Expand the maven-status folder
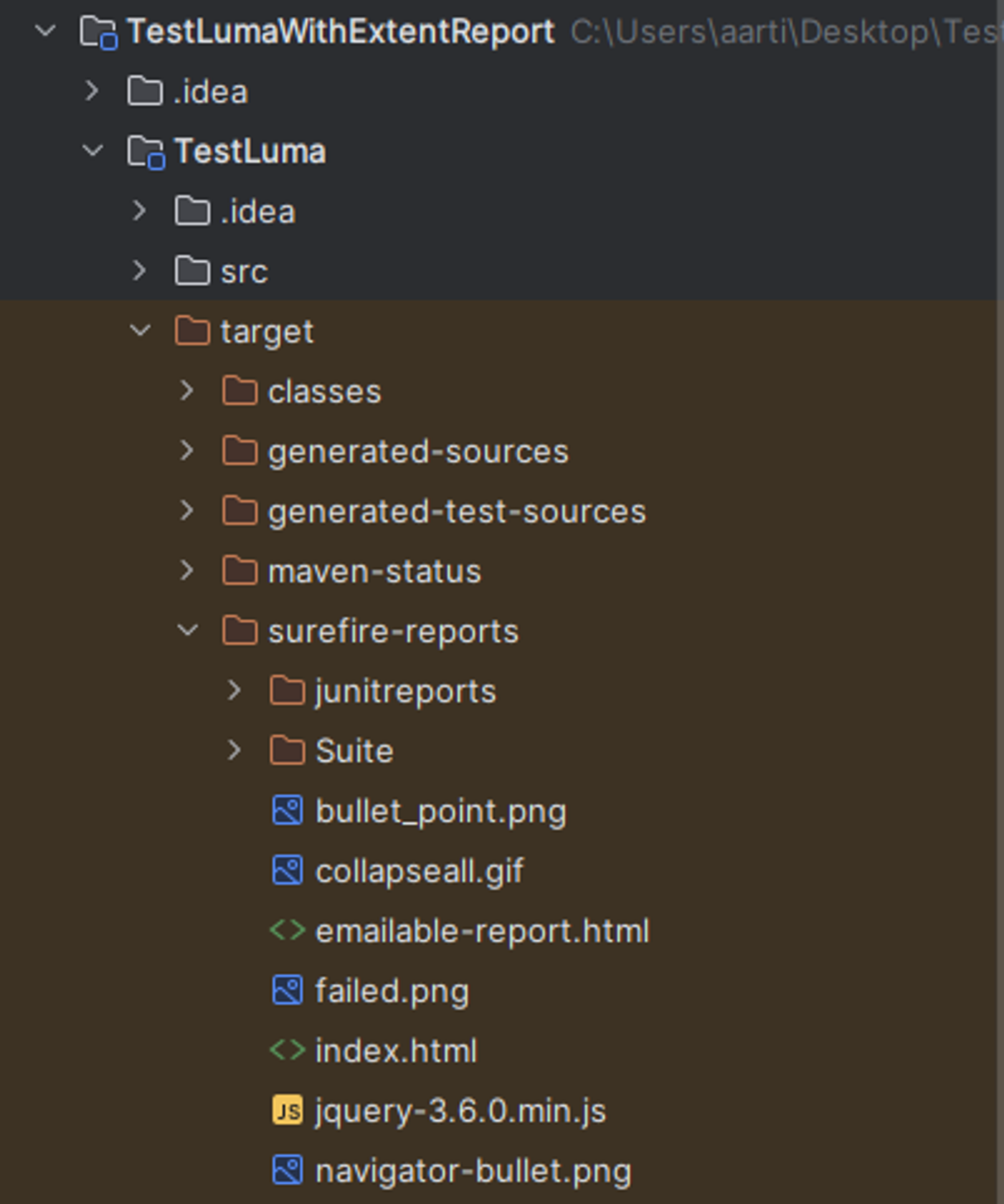1004x1204 pixels. point(187,571)
